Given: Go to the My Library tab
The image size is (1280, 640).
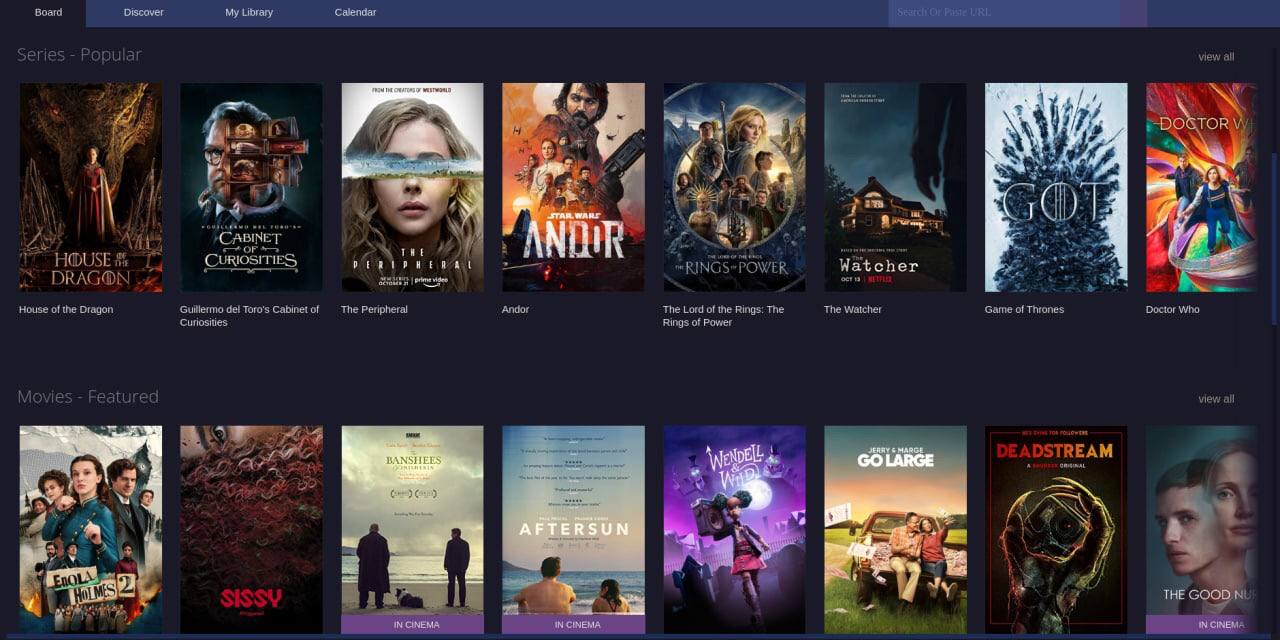Looking at the screenshot, I should point(249,12).
